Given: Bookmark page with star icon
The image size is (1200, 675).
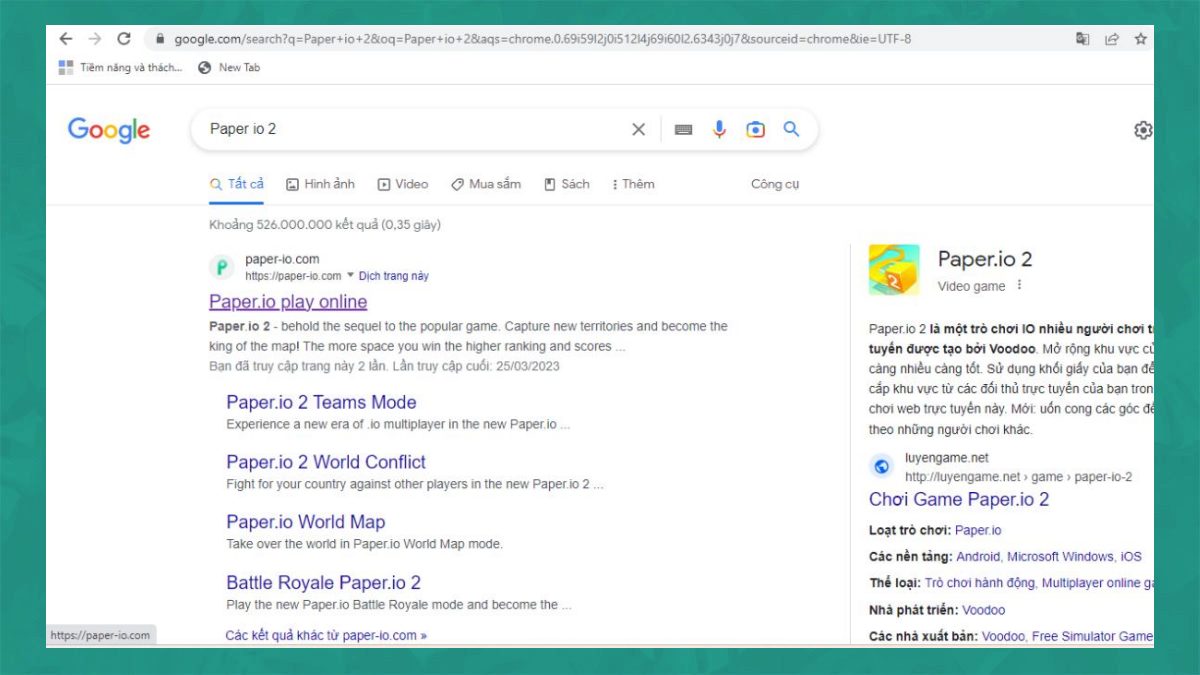Looking at the screenshot, I should [x=1140, y=39].
